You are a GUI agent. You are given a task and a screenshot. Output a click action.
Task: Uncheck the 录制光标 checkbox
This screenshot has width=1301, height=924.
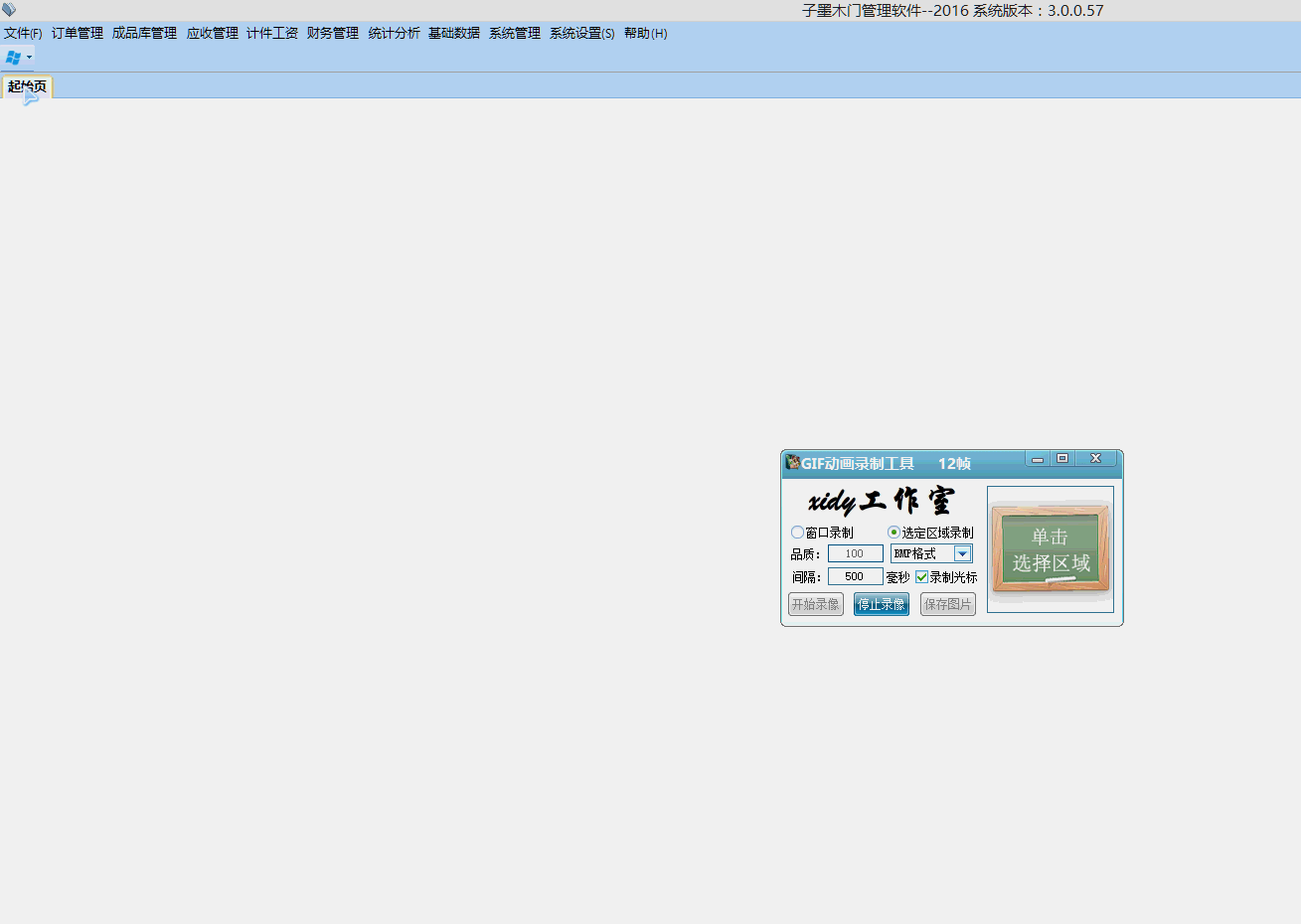coord(921,577)
